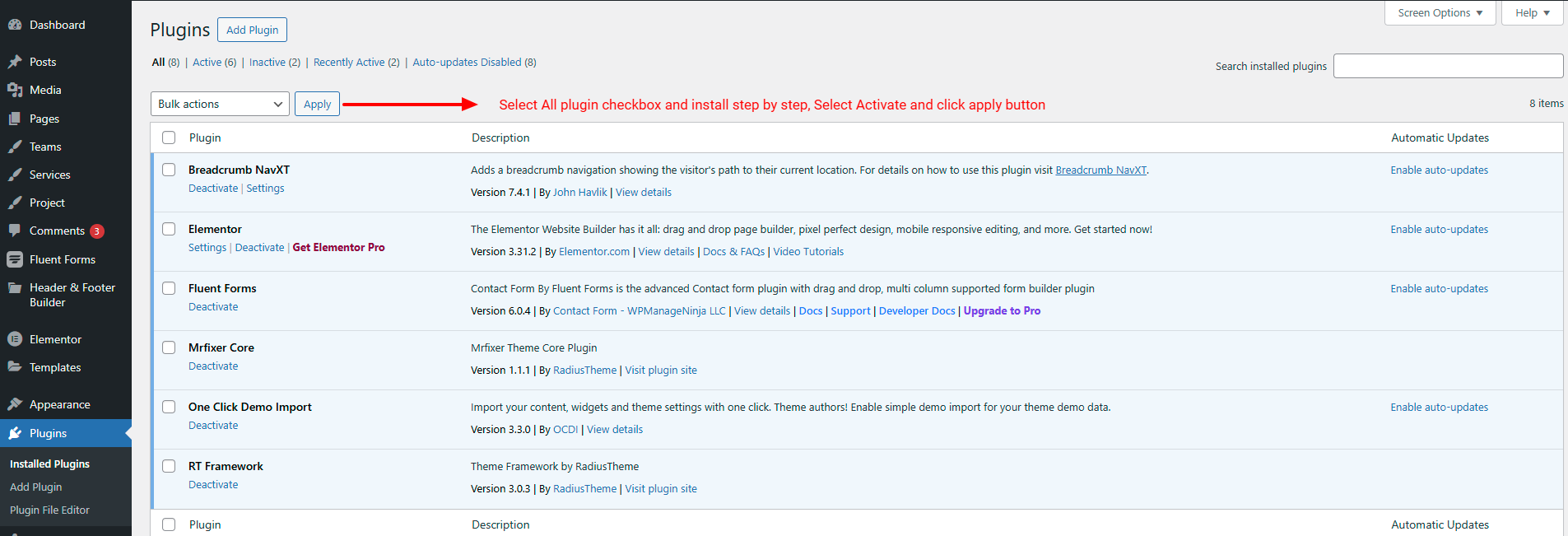
Task: Enable auto-updates for One Click Demo Import
Action: (1439, 407)
